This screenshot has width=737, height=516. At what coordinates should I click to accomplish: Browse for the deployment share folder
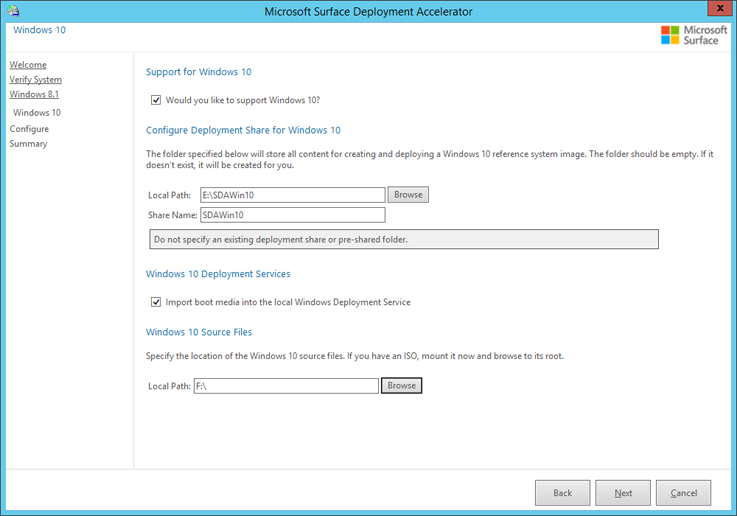pyautogui.click(x=408, y=195)
